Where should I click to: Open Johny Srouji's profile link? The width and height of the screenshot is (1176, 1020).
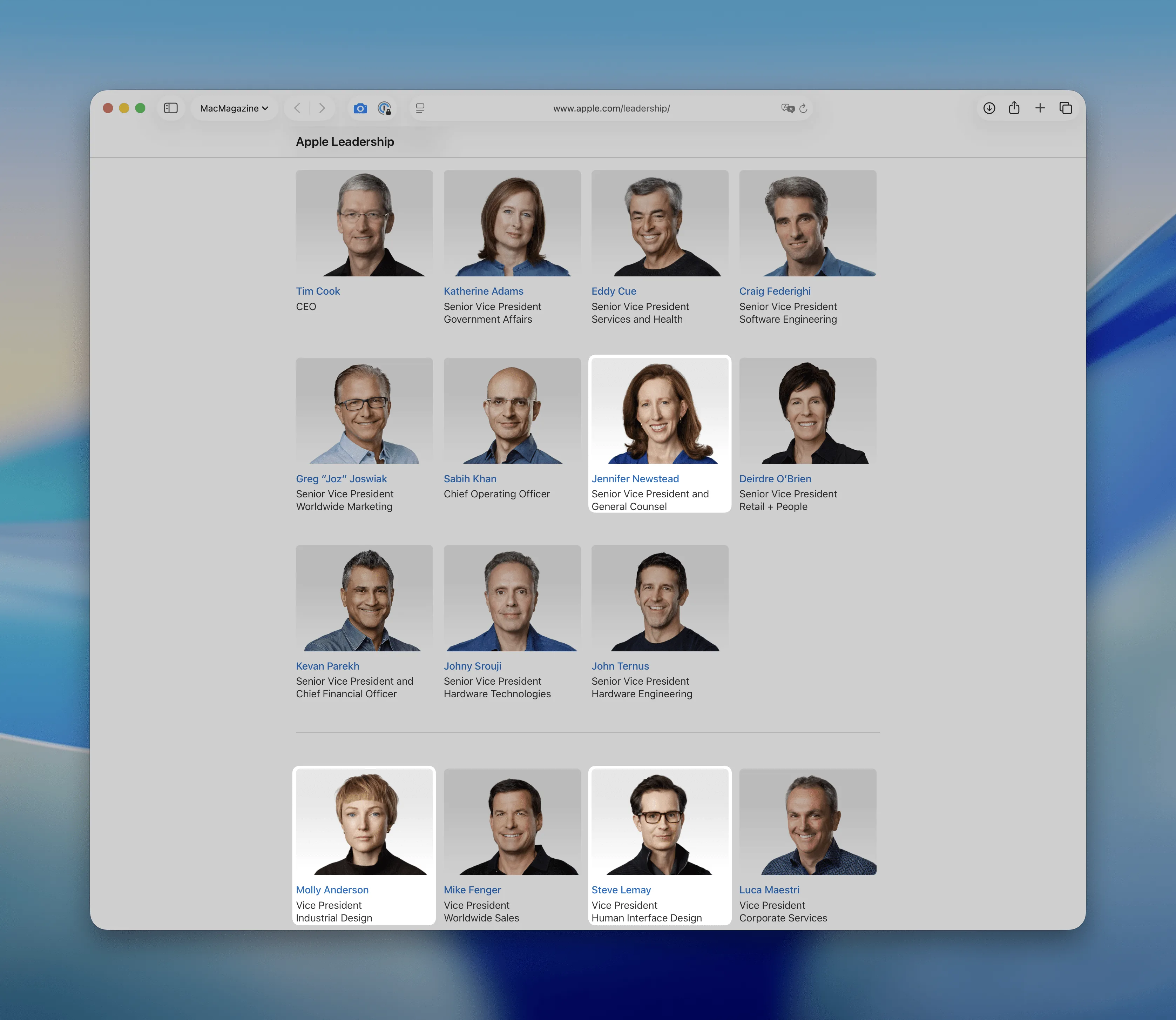point(472,666)
